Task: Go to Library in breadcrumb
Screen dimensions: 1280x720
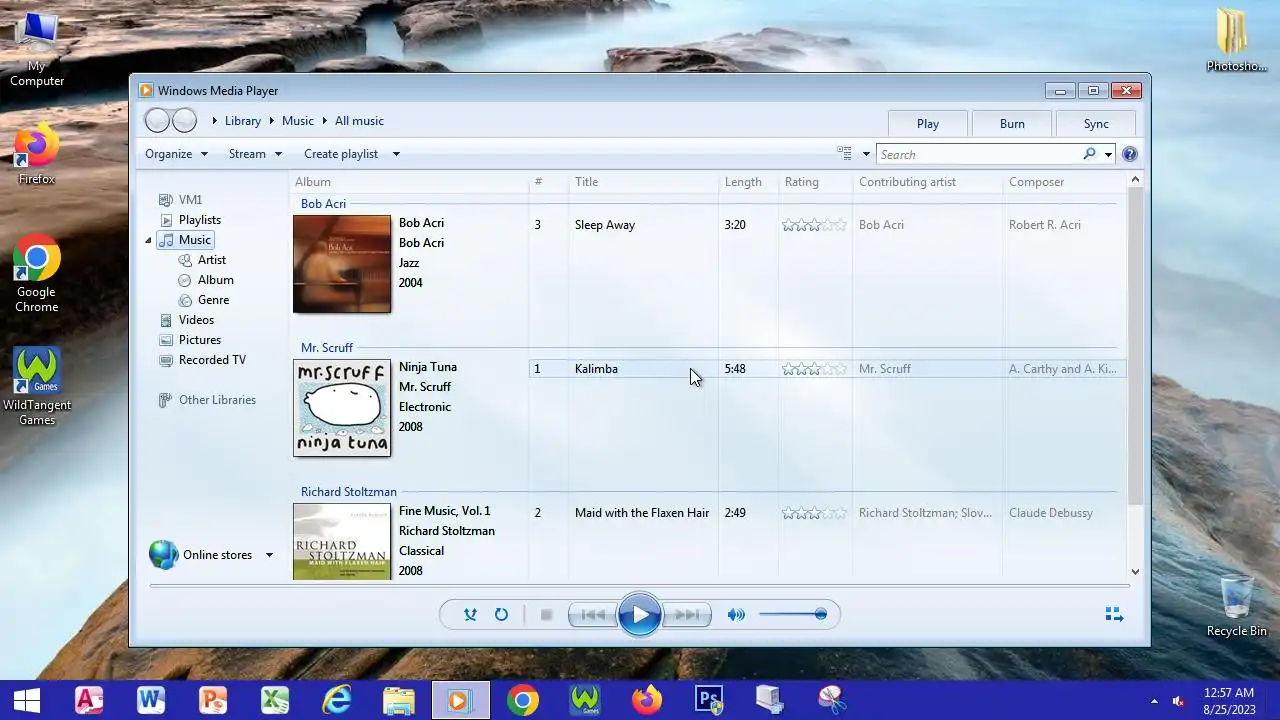Action: tap(243, 121)
